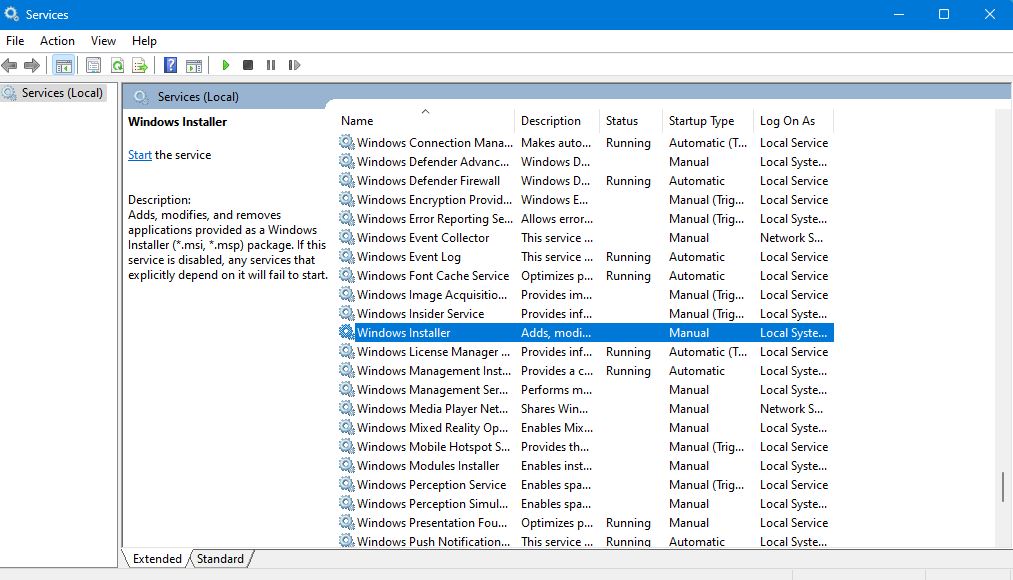Sort services by the Name column header
1013x580 pixels.
[426, 121]
